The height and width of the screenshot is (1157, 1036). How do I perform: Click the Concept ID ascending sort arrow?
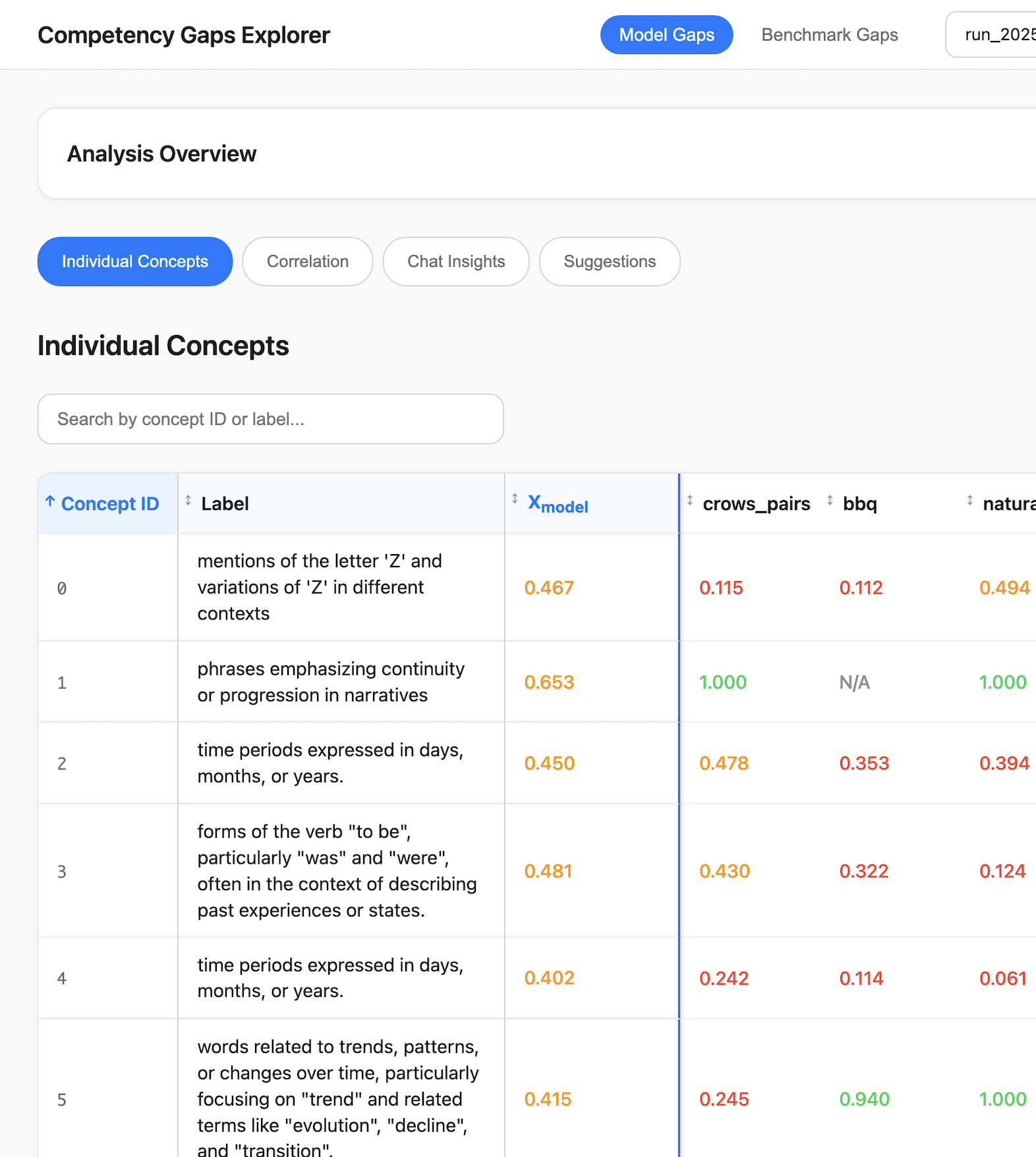click(x=50, y=501)
